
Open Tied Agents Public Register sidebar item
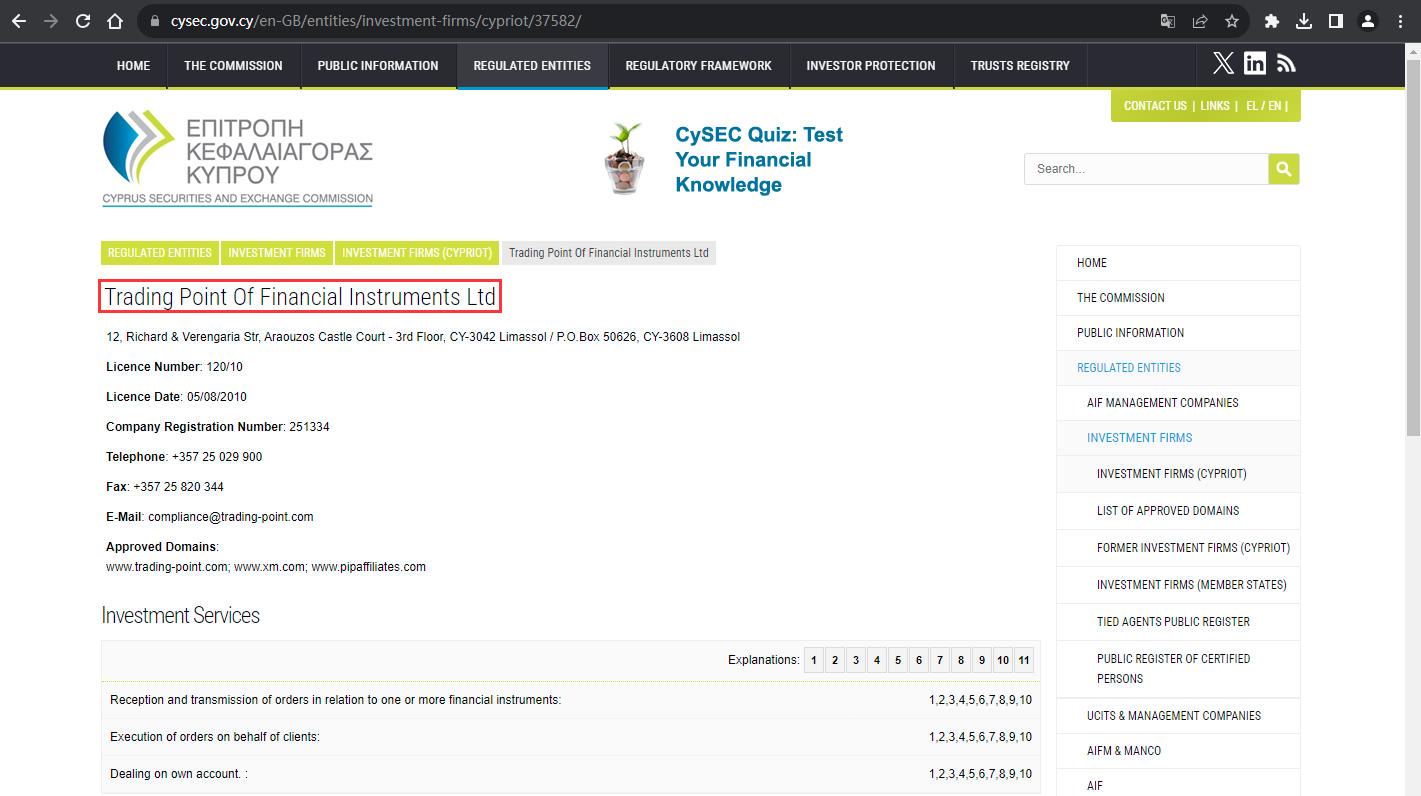pyautogui.click(x=1173, y=622)
